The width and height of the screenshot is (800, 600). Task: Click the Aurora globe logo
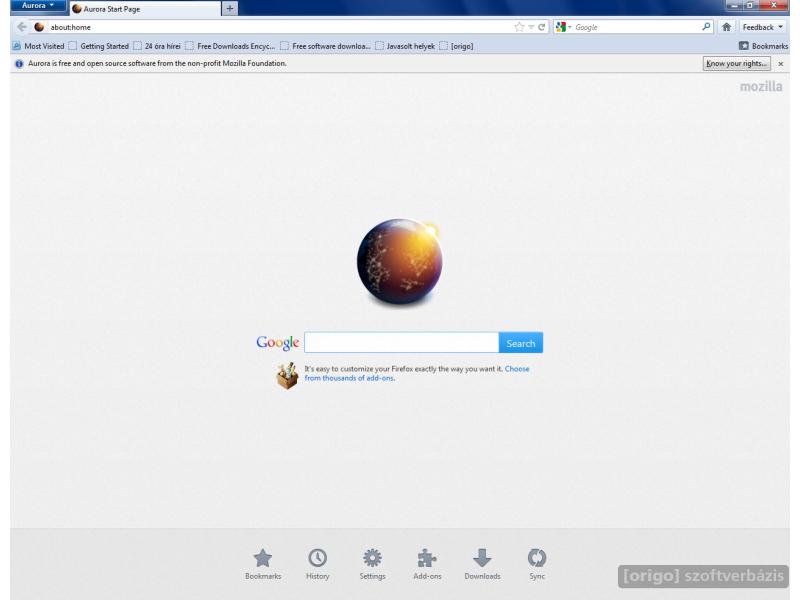click(399, 262)
